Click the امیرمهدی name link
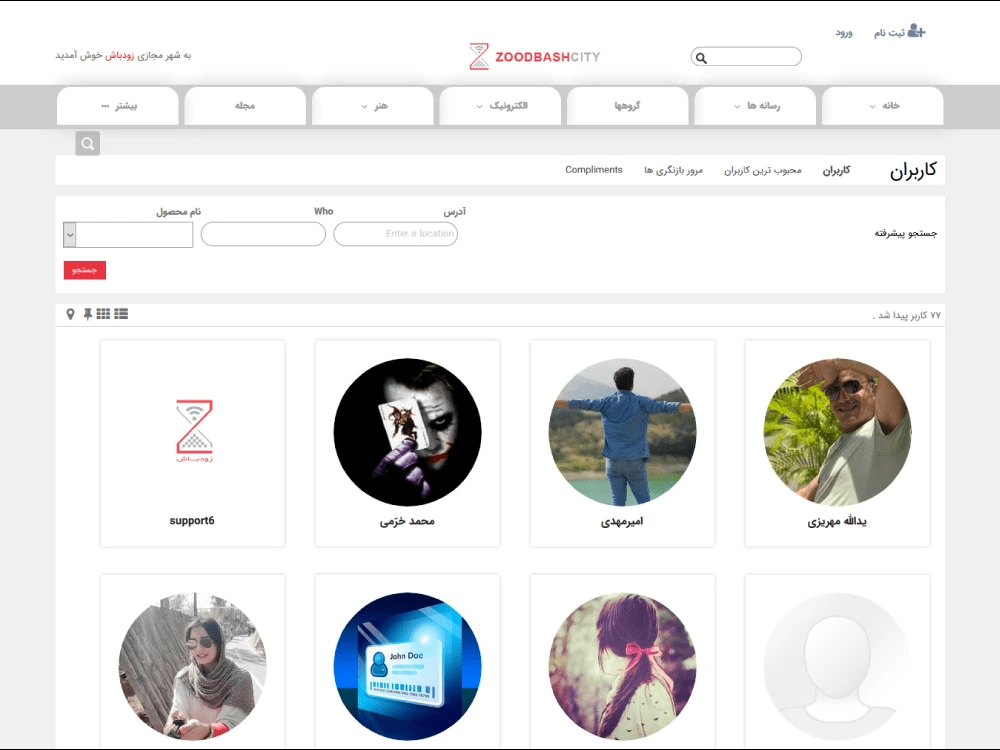1000x750 pixels. (622, 522)
